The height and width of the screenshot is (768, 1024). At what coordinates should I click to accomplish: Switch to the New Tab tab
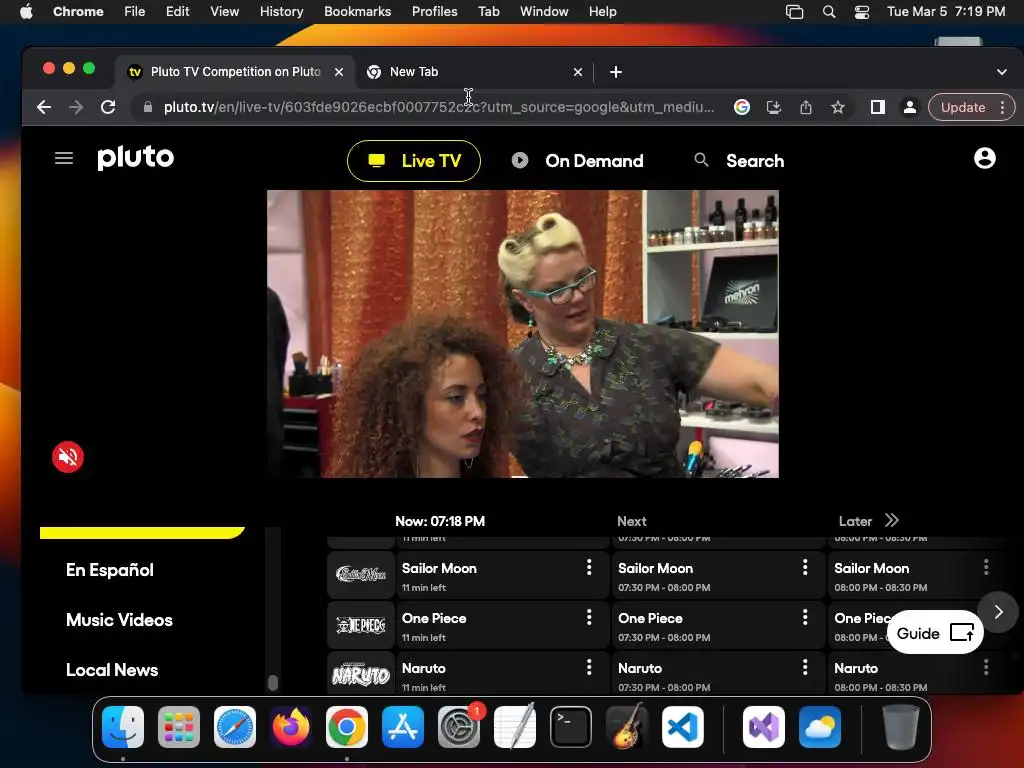[x=474, y=72]
